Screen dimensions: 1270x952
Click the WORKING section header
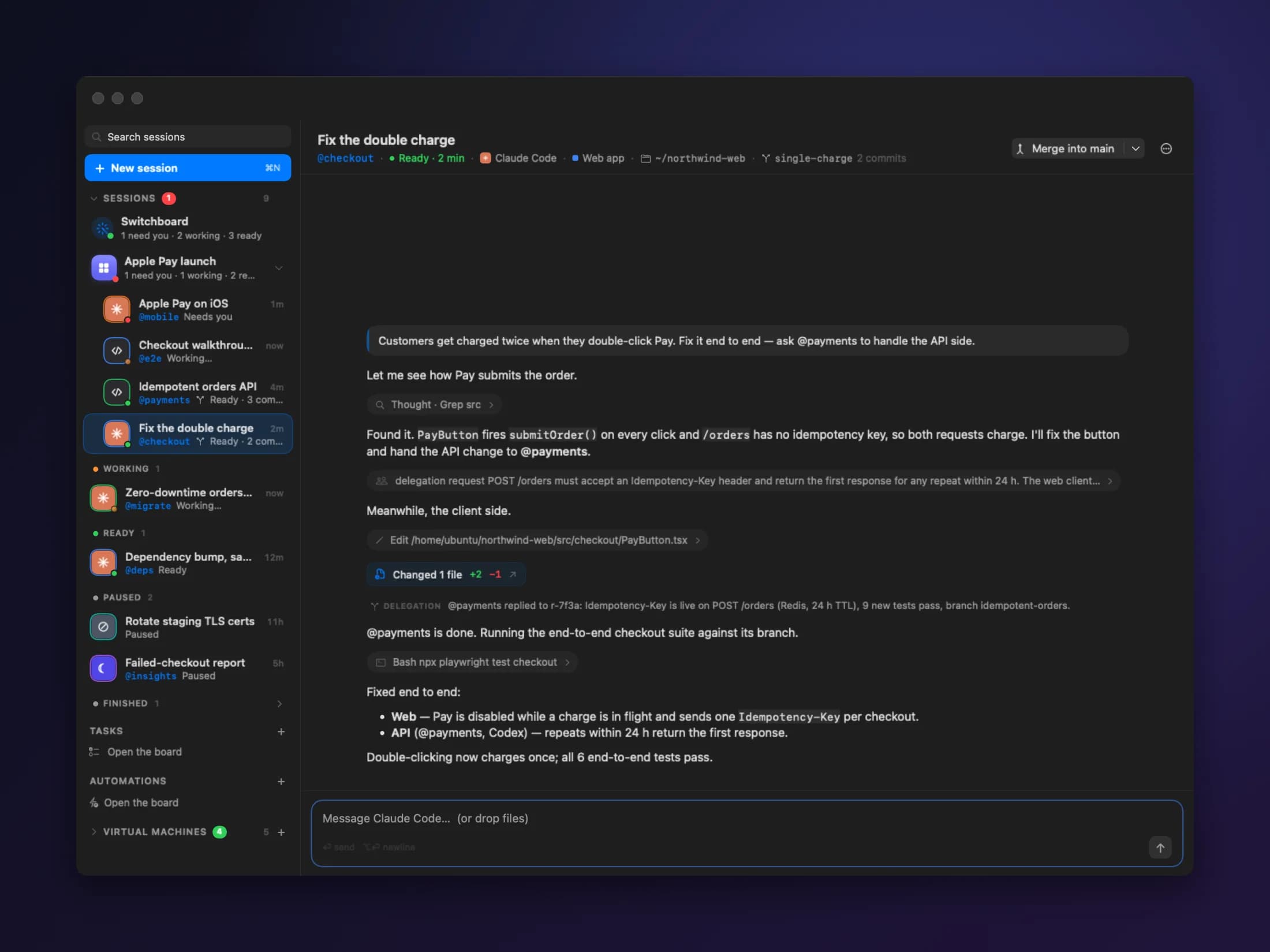126,469
